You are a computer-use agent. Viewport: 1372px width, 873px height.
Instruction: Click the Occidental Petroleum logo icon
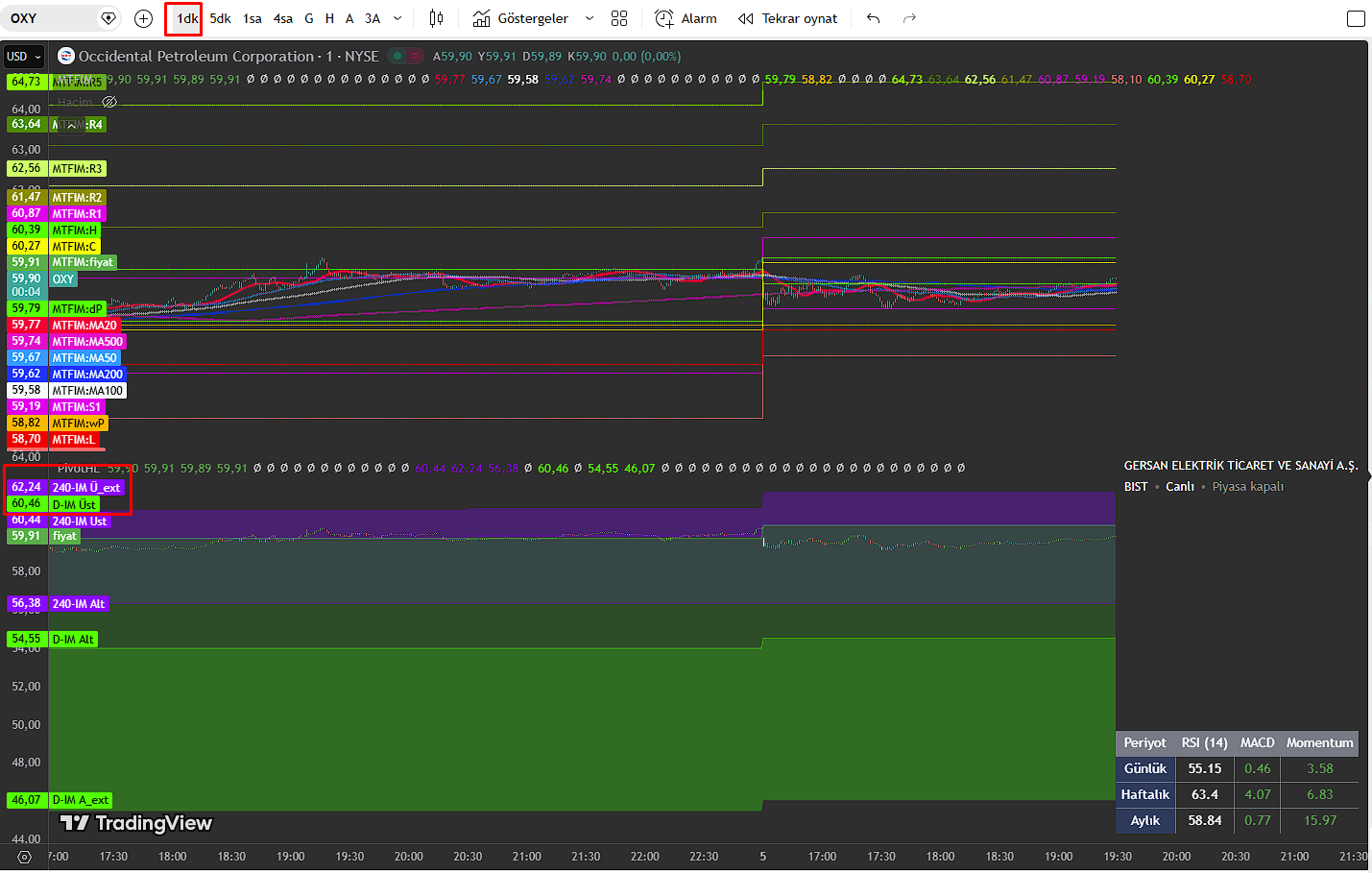point(66,57)
